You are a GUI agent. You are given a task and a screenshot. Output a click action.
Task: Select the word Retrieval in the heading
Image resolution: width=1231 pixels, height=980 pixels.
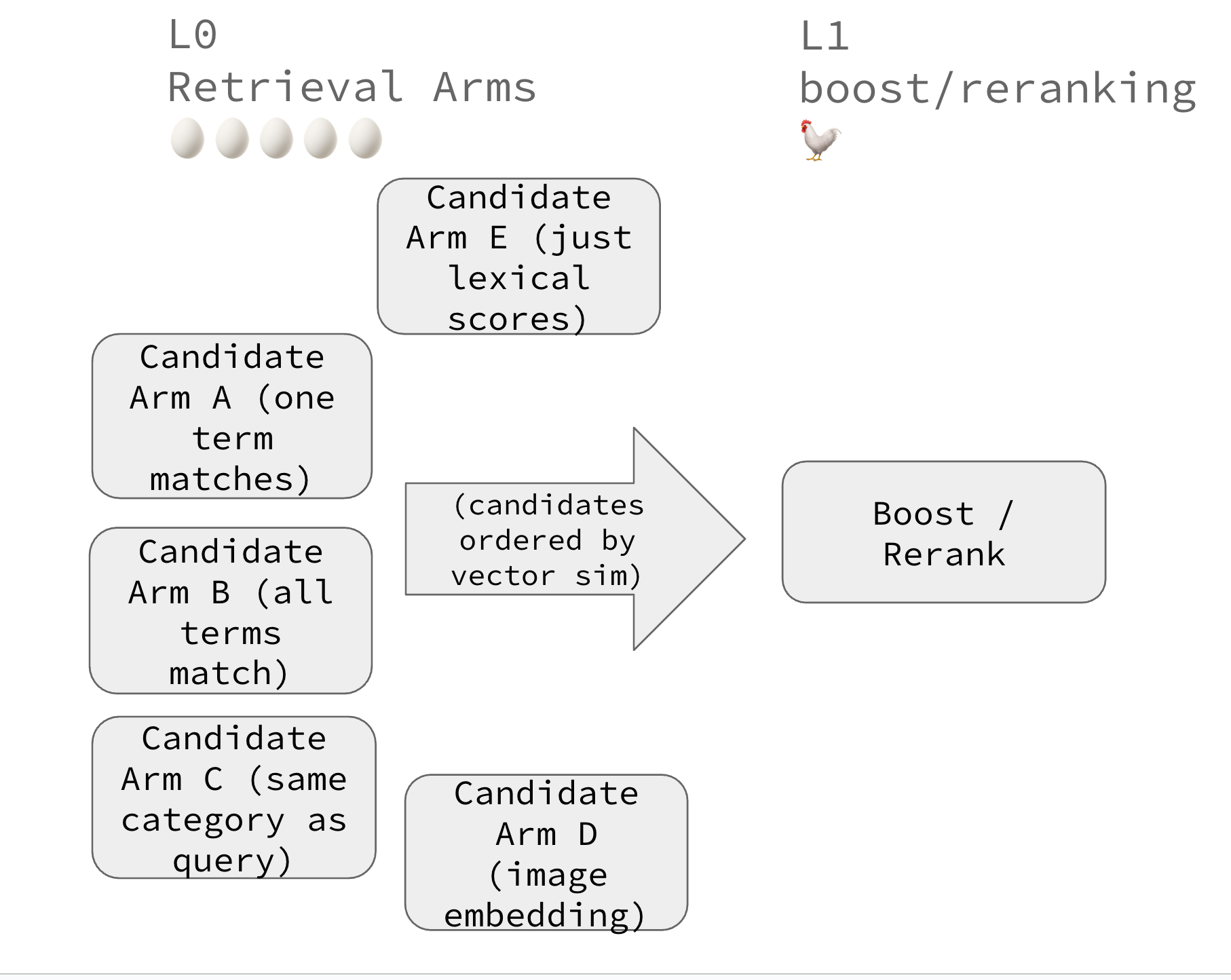pyautogui.click(x=285, y=88)
